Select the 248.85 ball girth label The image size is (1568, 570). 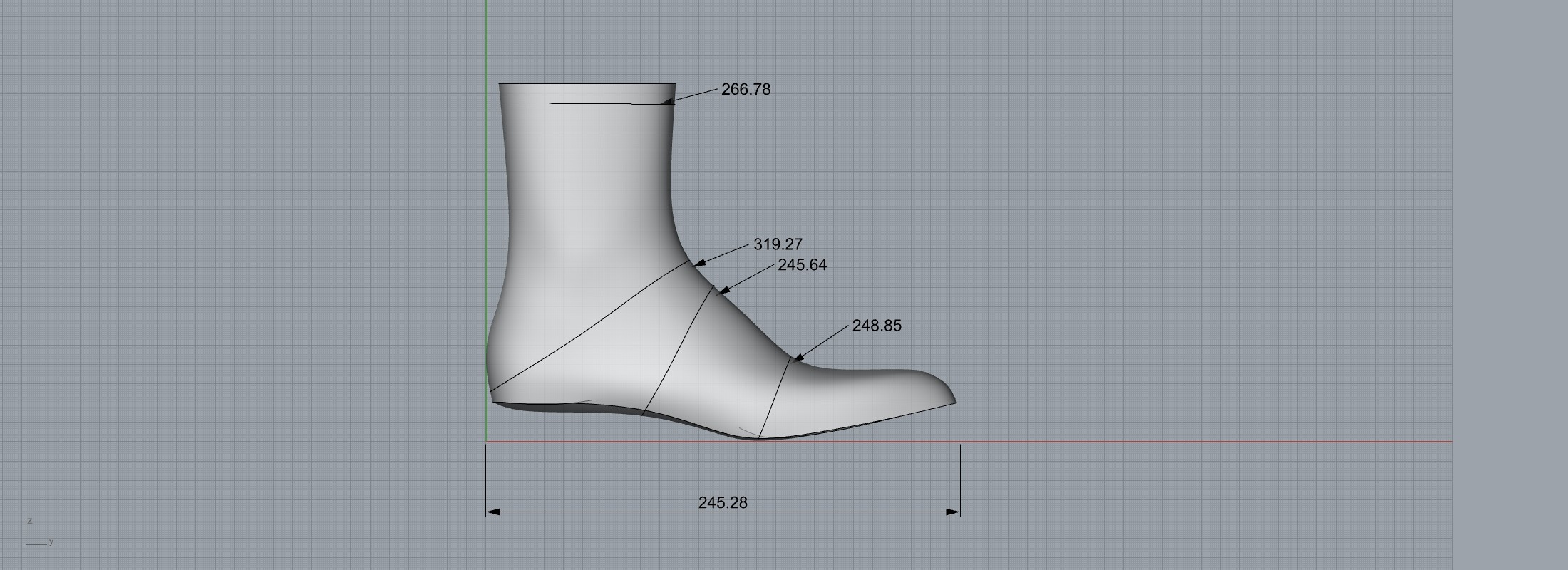877,326
